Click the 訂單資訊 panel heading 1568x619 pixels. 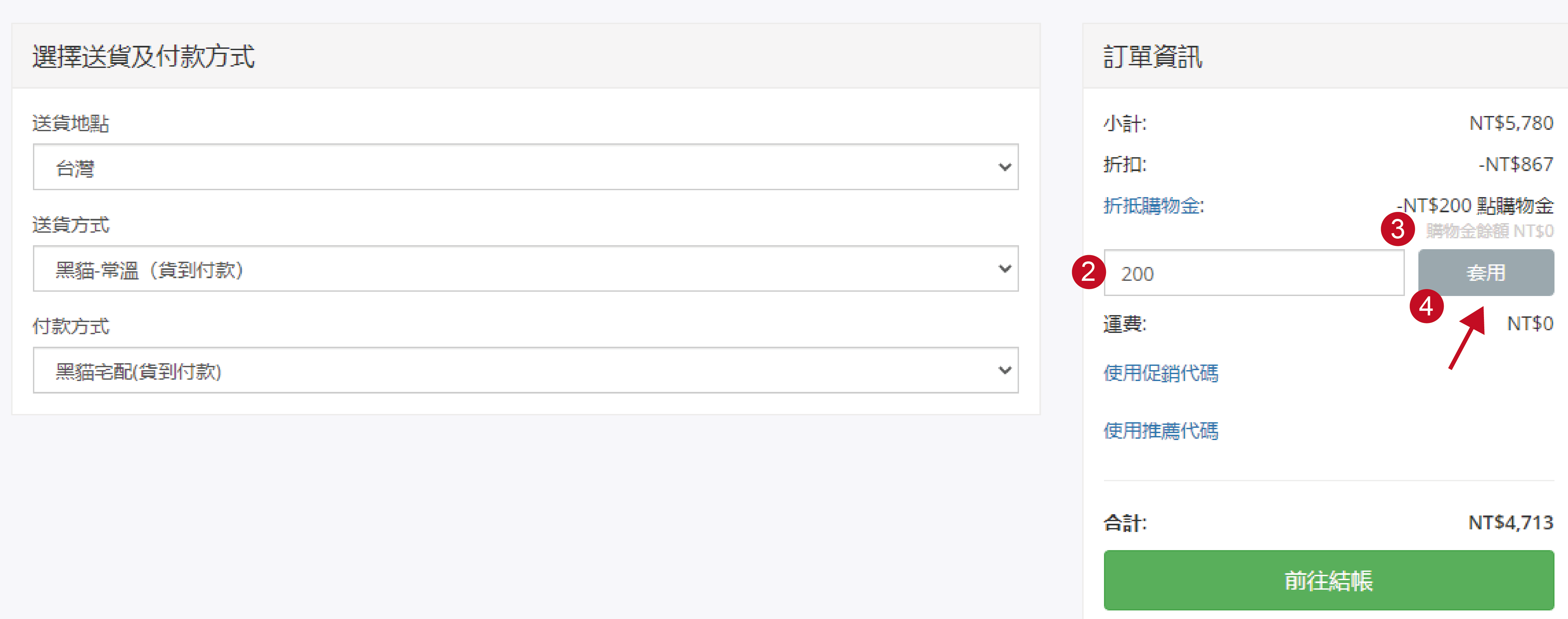click(1152, 57)
